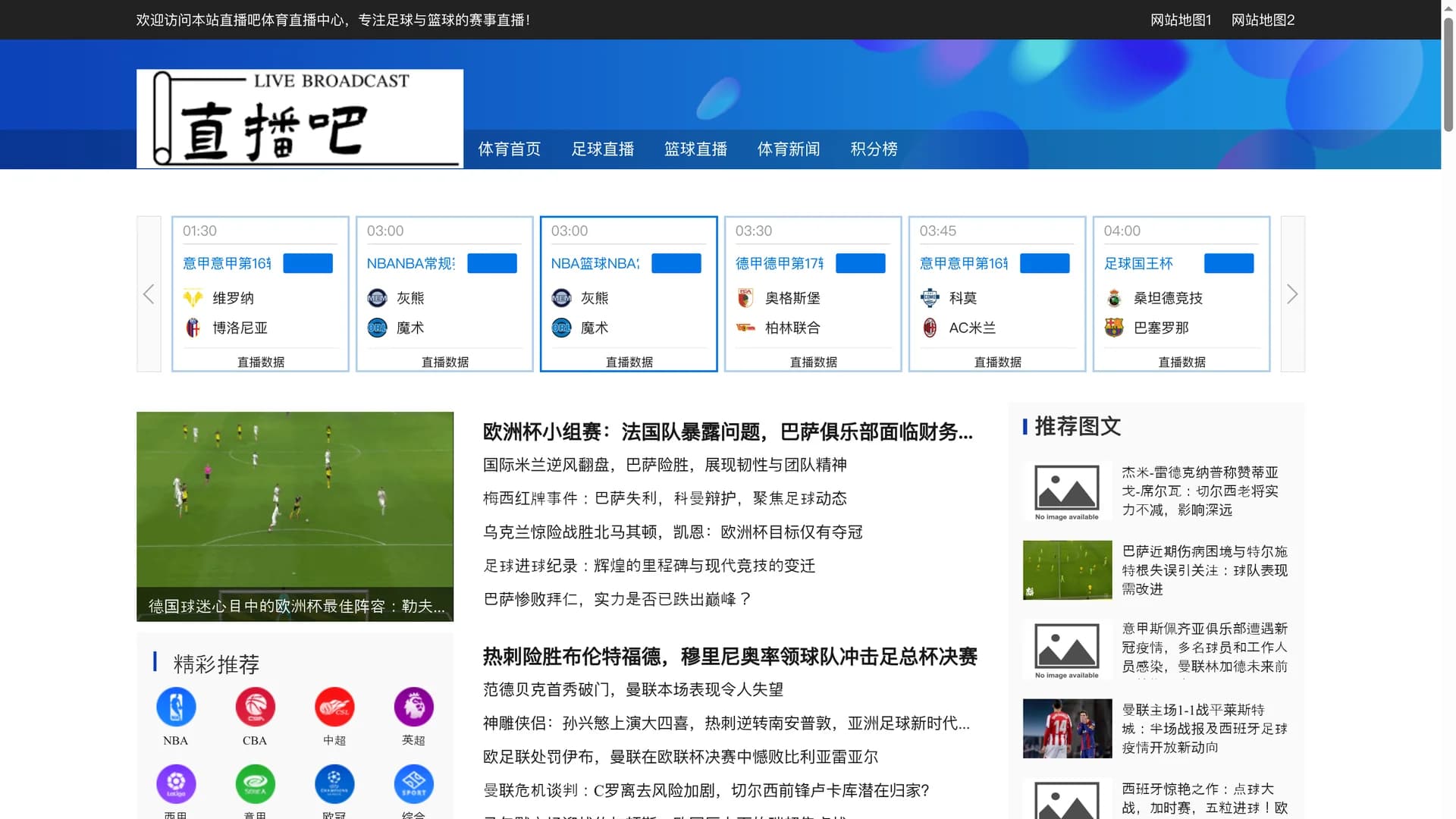Click 灰熊 logo in NBANBA常规 card
1456x819 pixels.
click(x=378, y=298)
